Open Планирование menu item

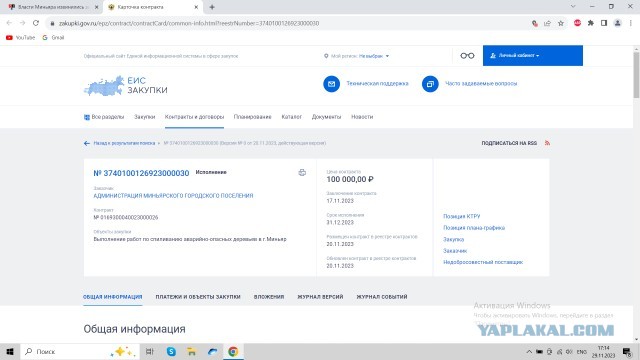[252, 117]
